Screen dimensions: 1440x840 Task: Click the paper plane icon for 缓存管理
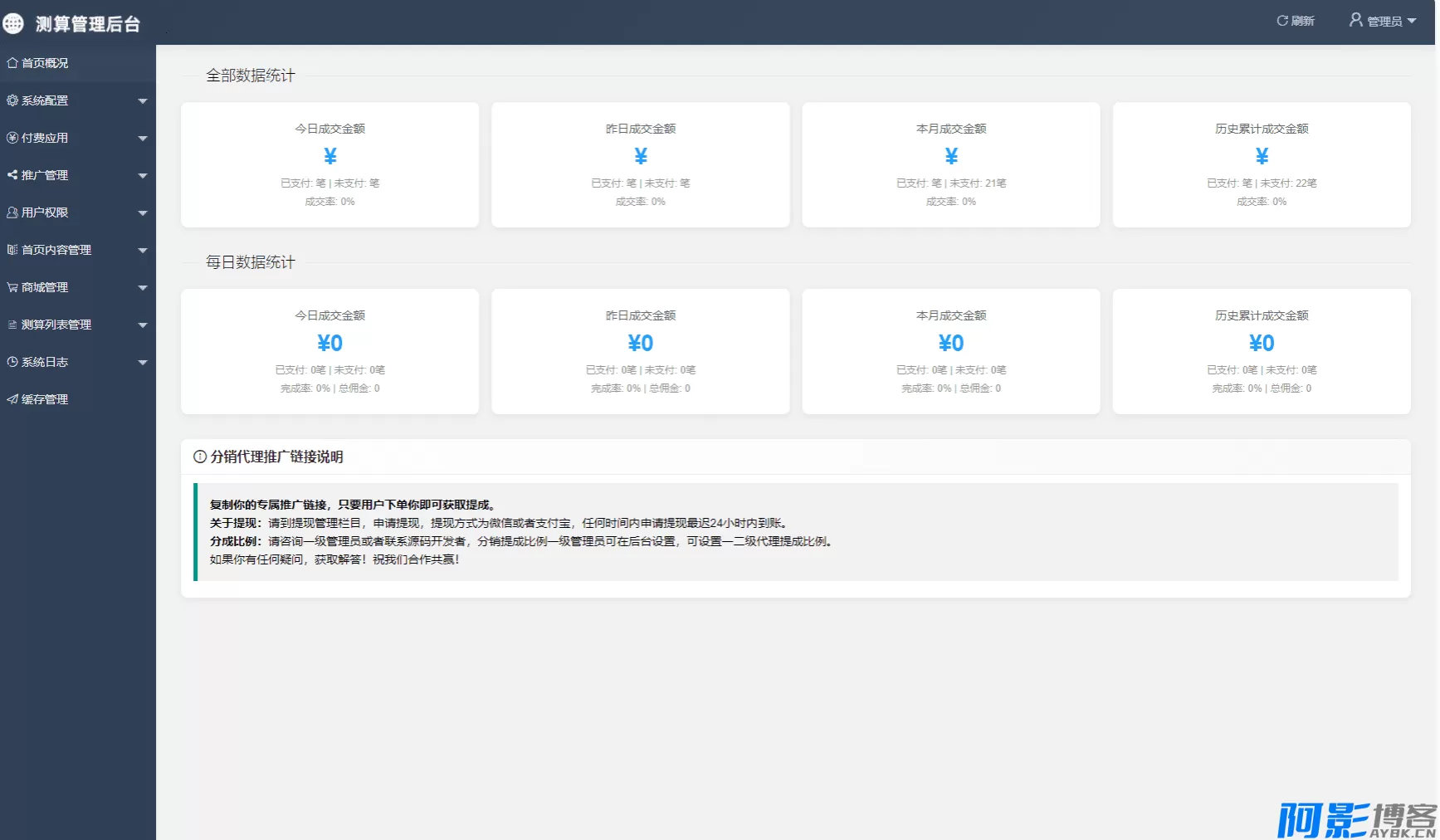tap(12, 399)
